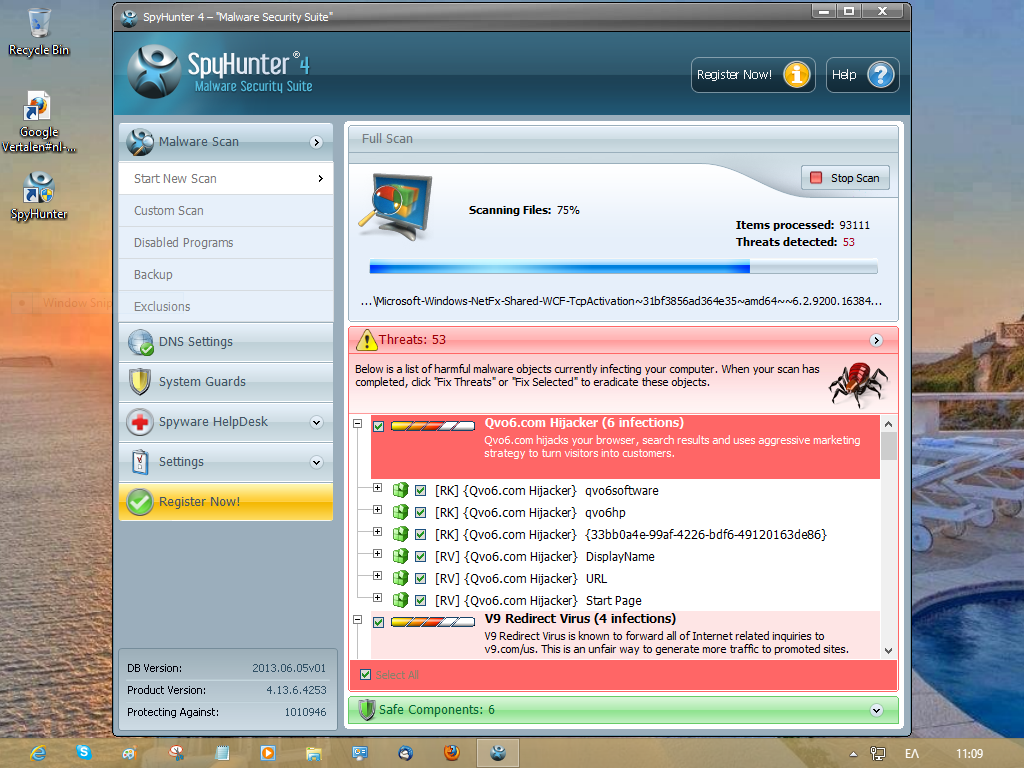
Task: Click registry icon beside DisplayName entry
Action: (x=400, y=556)
